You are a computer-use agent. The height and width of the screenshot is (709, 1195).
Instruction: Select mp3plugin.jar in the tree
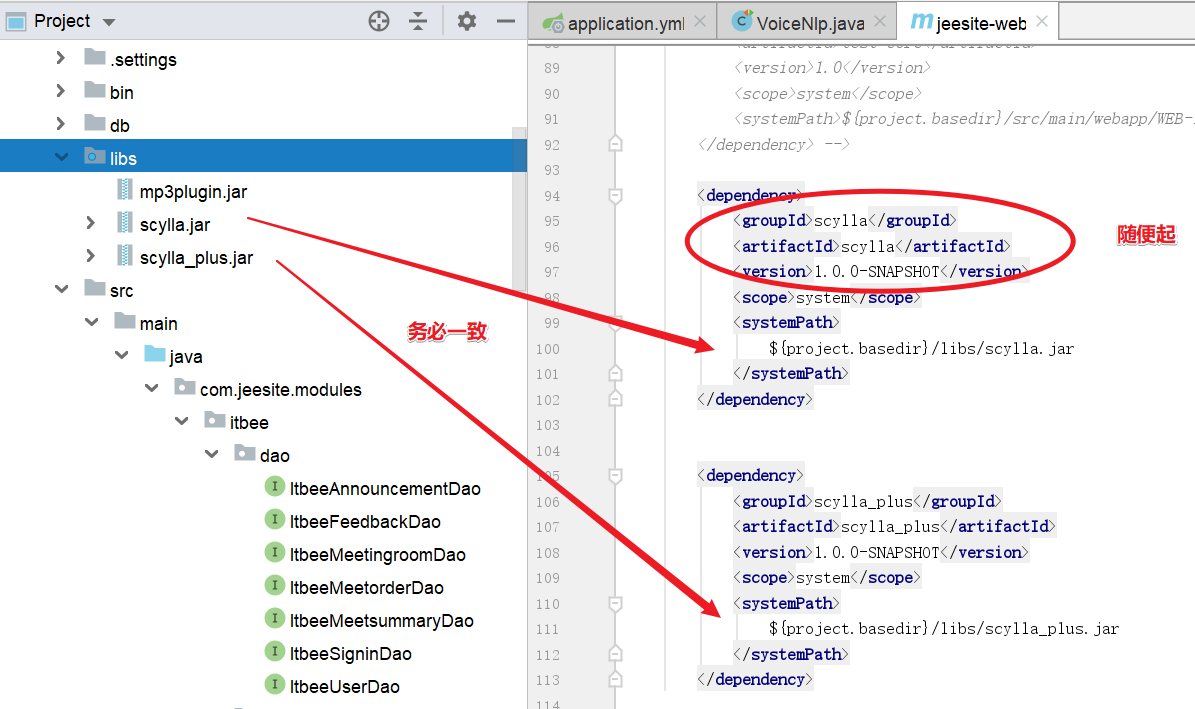(193, 191)
